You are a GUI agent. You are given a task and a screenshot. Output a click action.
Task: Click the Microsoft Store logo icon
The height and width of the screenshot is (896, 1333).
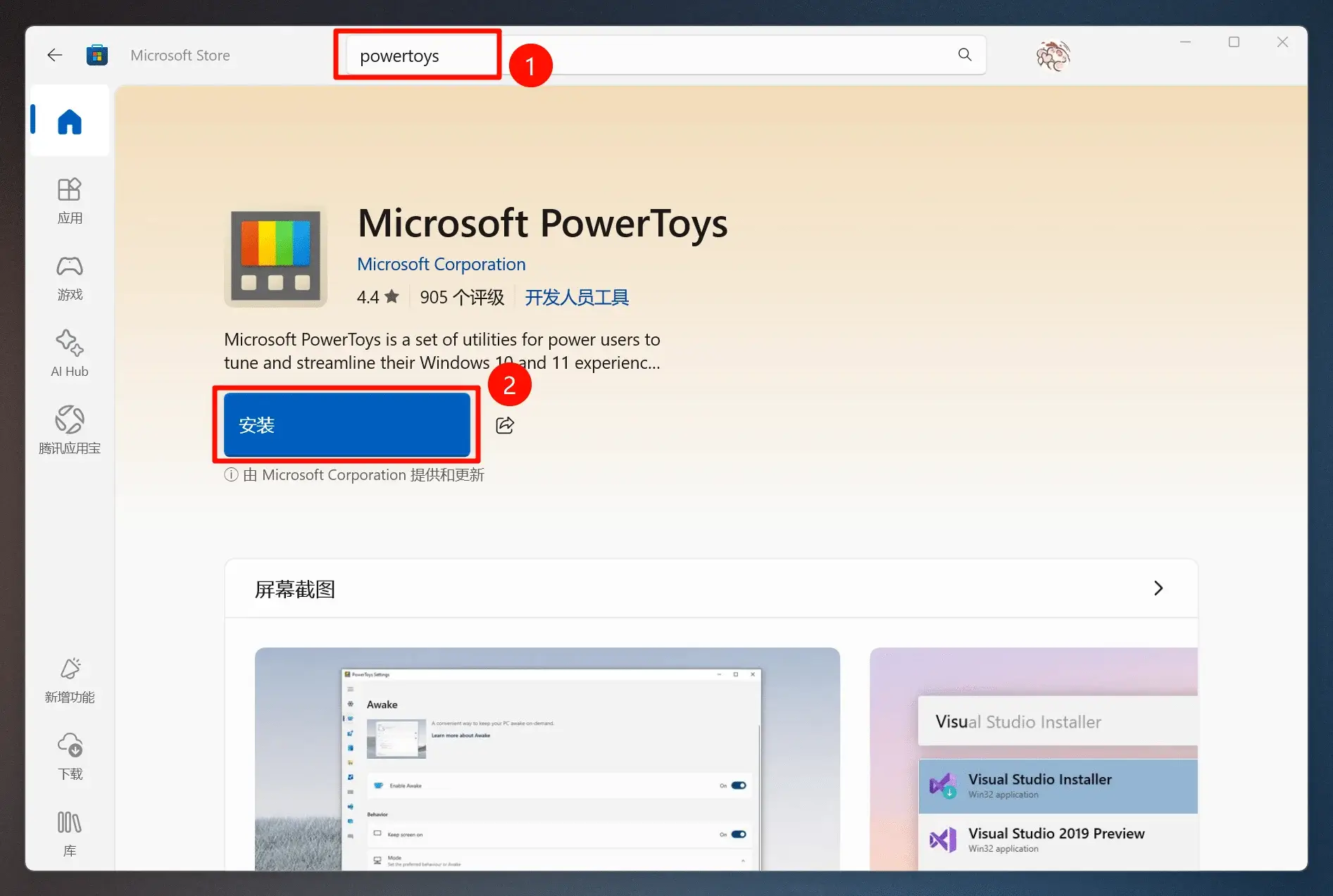[97, 54]
